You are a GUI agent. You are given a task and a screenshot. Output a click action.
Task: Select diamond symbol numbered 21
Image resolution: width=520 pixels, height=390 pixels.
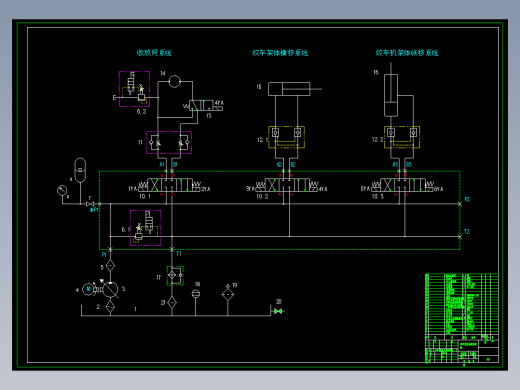pyautogui.click(x=172, y=302)
